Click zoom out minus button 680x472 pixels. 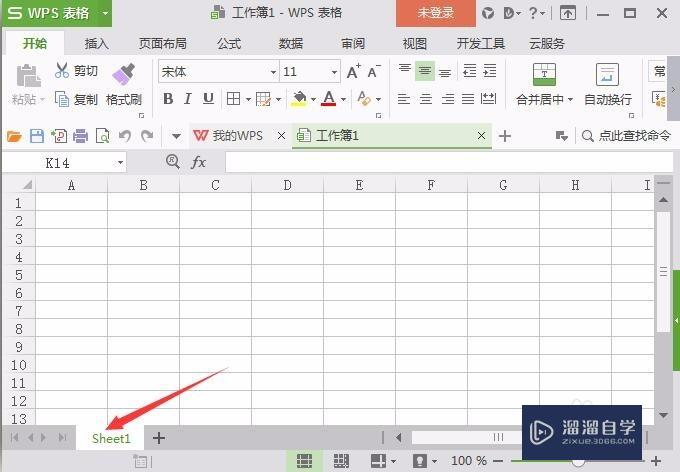coord(498,461)
